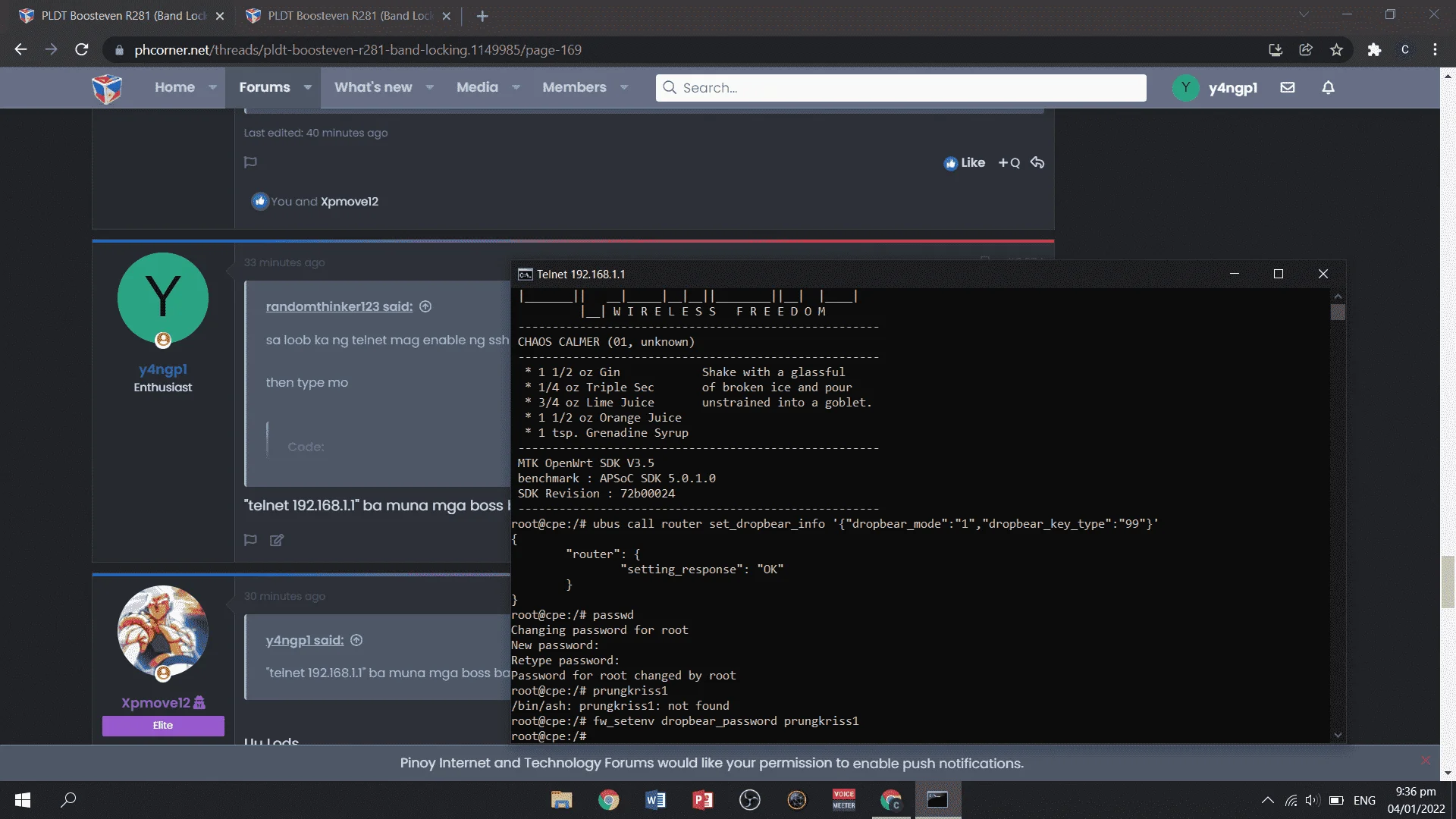Open the What's new nav item

373,88
